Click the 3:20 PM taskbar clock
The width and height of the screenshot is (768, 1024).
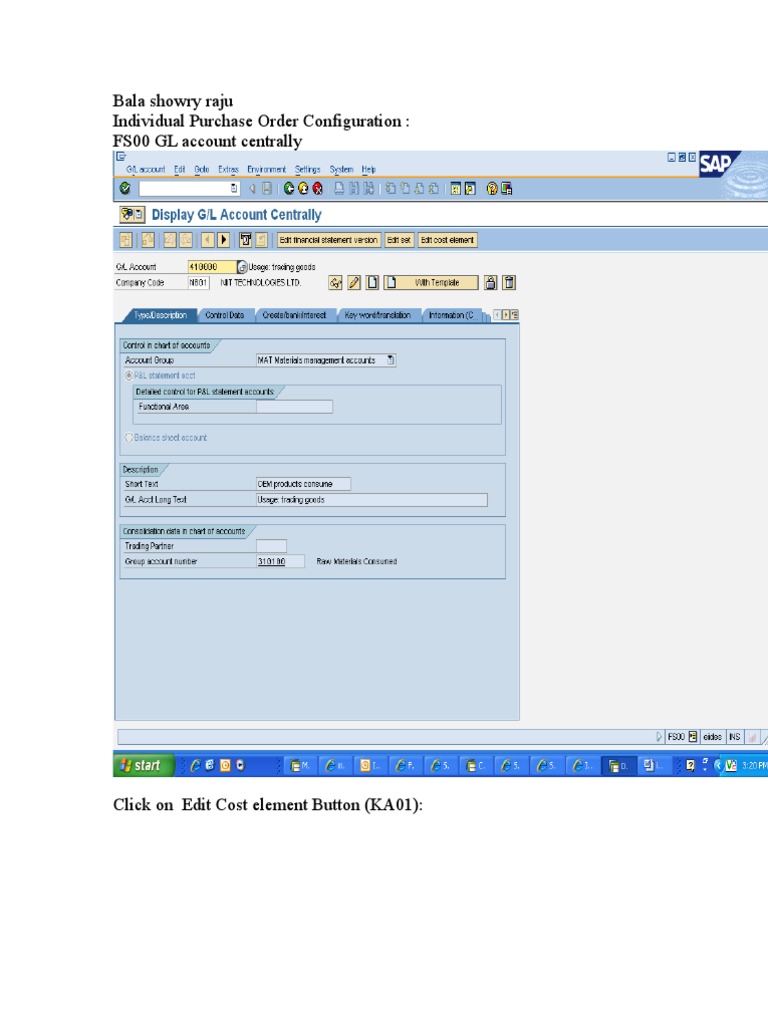754,765
